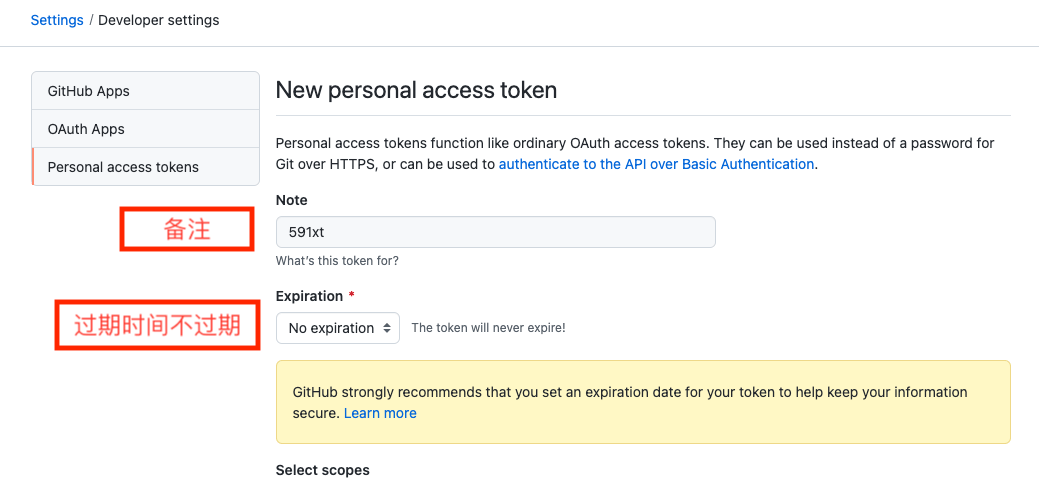Viewport: 1039px width, 487px height.
Task: Expand the No expiration dropdown
Action: (x=337, y=328)
